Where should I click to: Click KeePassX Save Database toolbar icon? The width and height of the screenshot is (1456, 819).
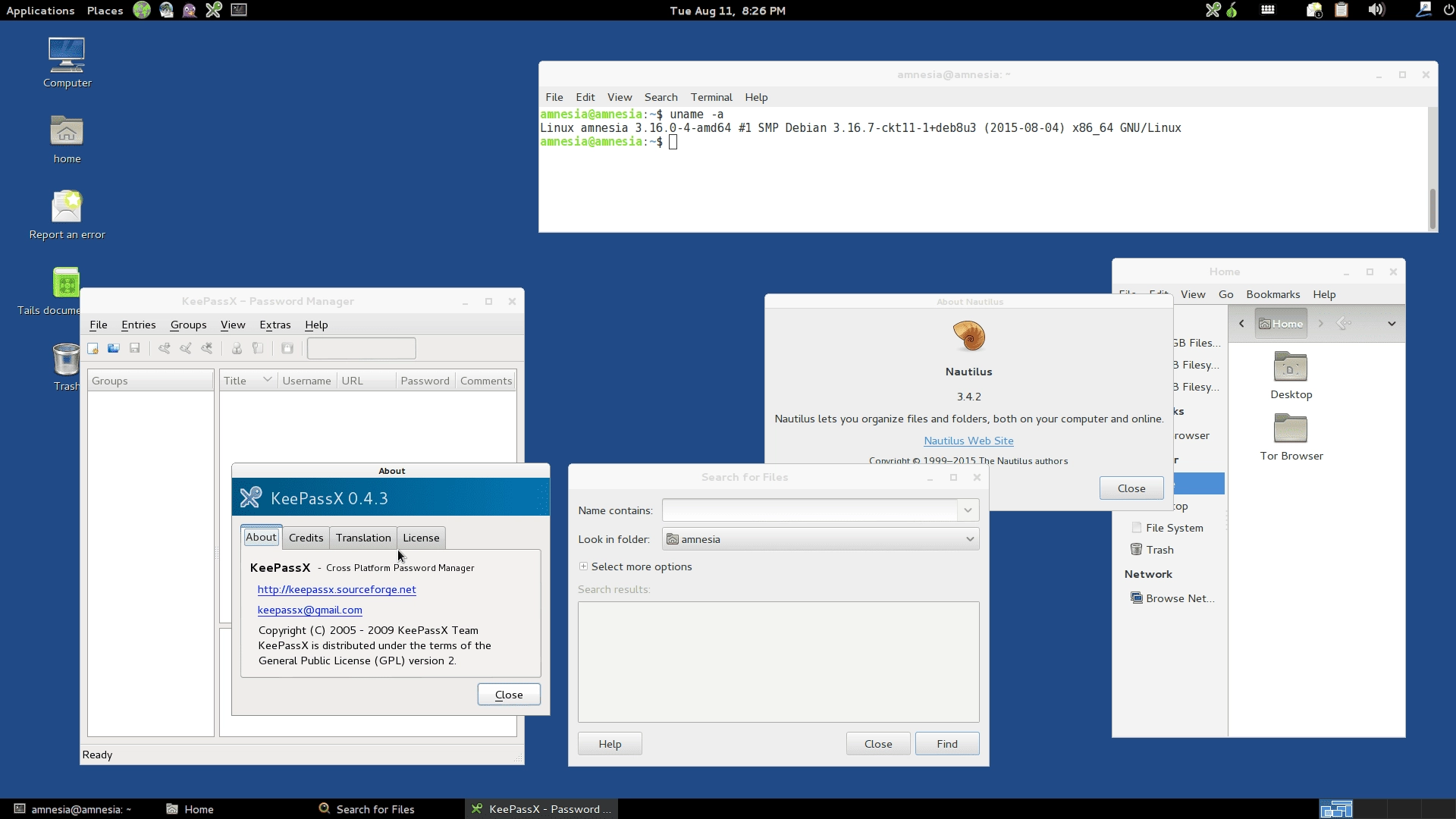(x=135, y=348)
